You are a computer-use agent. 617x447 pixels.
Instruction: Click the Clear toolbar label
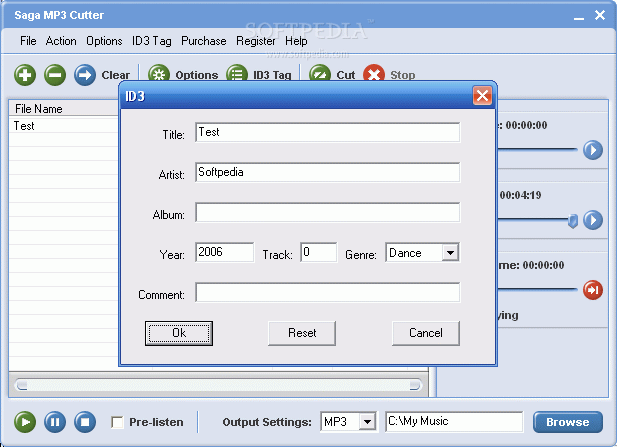(115, 75)
